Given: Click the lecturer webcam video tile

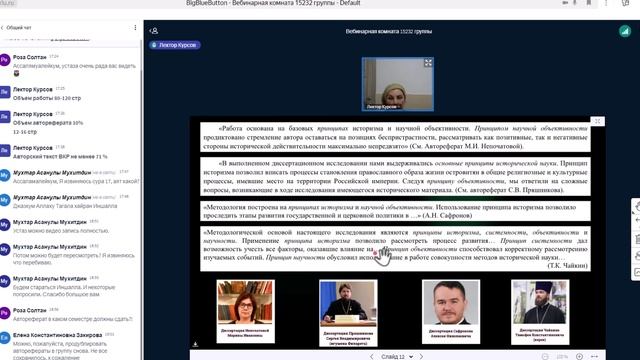Looking at the screenshot, I should click(x=398, y=84).
